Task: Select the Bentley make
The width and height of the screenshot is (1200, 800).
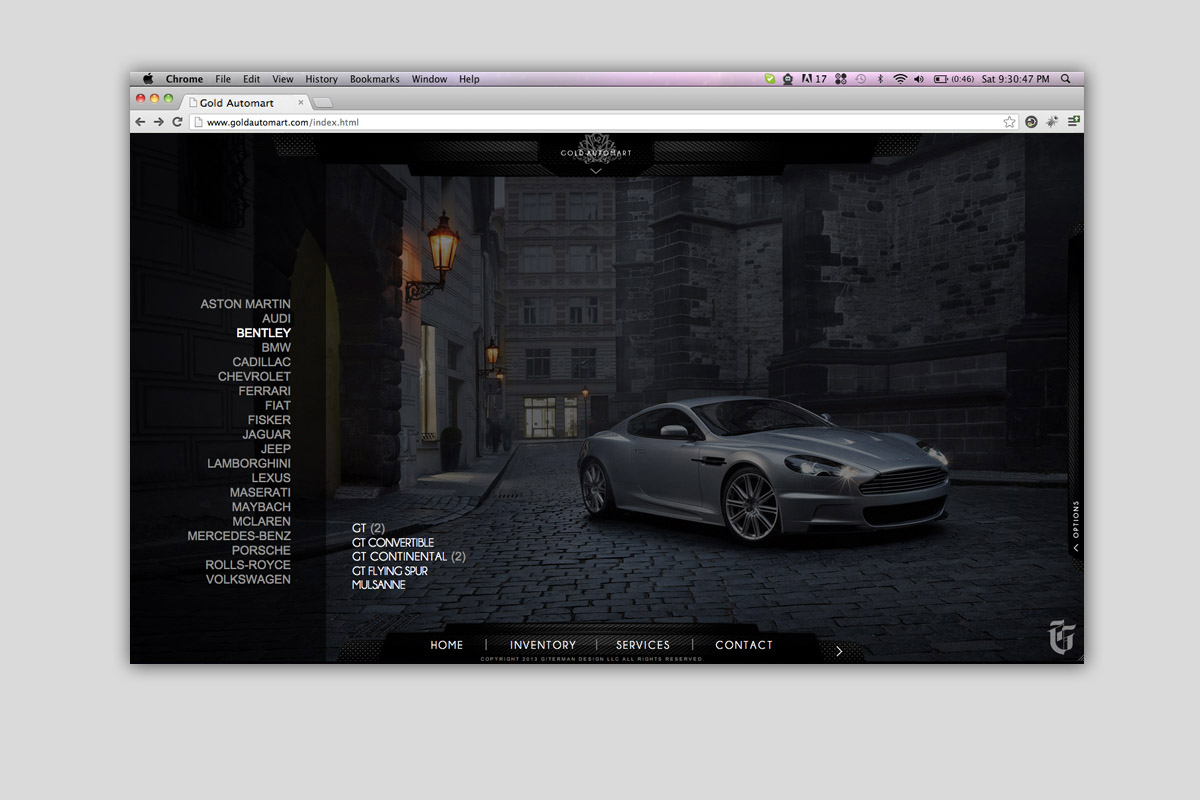Action: pyautogui.click(x=264, y=333)
